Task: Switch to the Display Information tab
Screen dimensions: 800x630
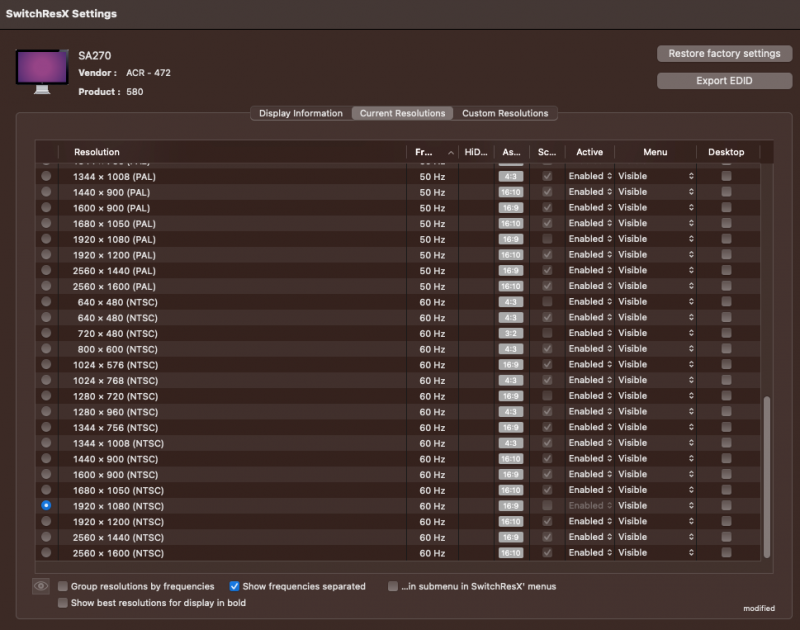Action: point(300,113)
